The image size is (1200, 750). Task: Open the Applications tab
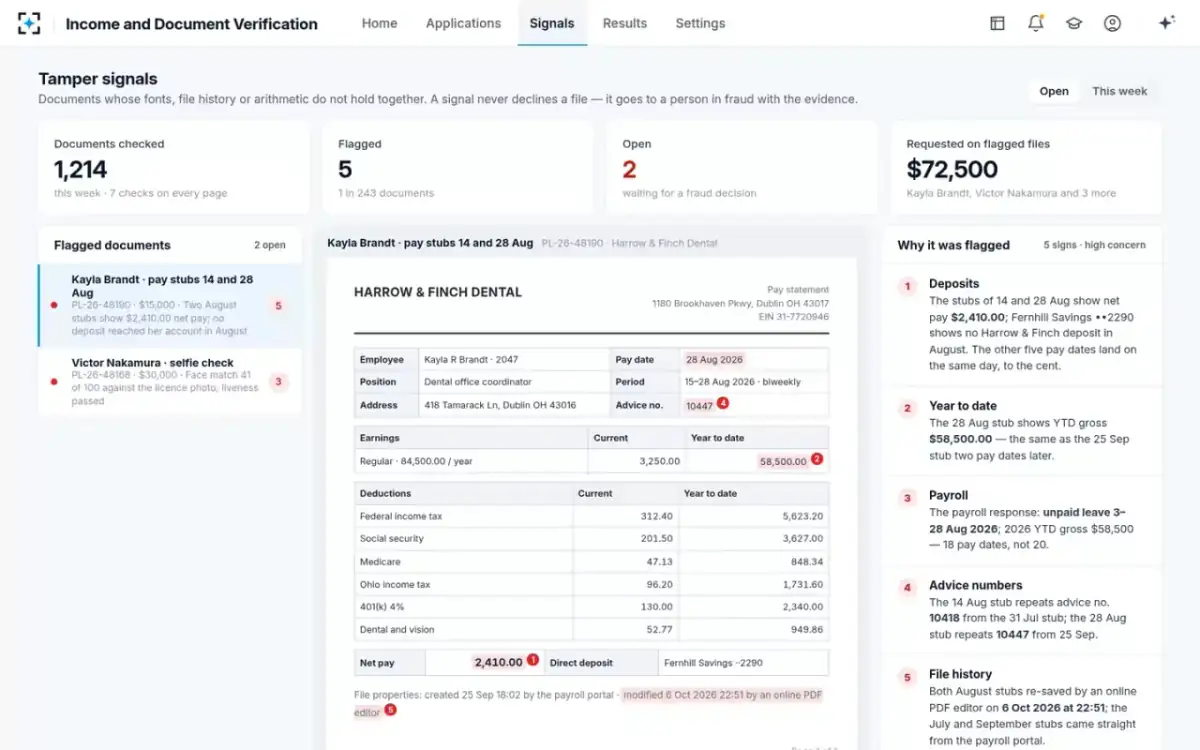463,23
